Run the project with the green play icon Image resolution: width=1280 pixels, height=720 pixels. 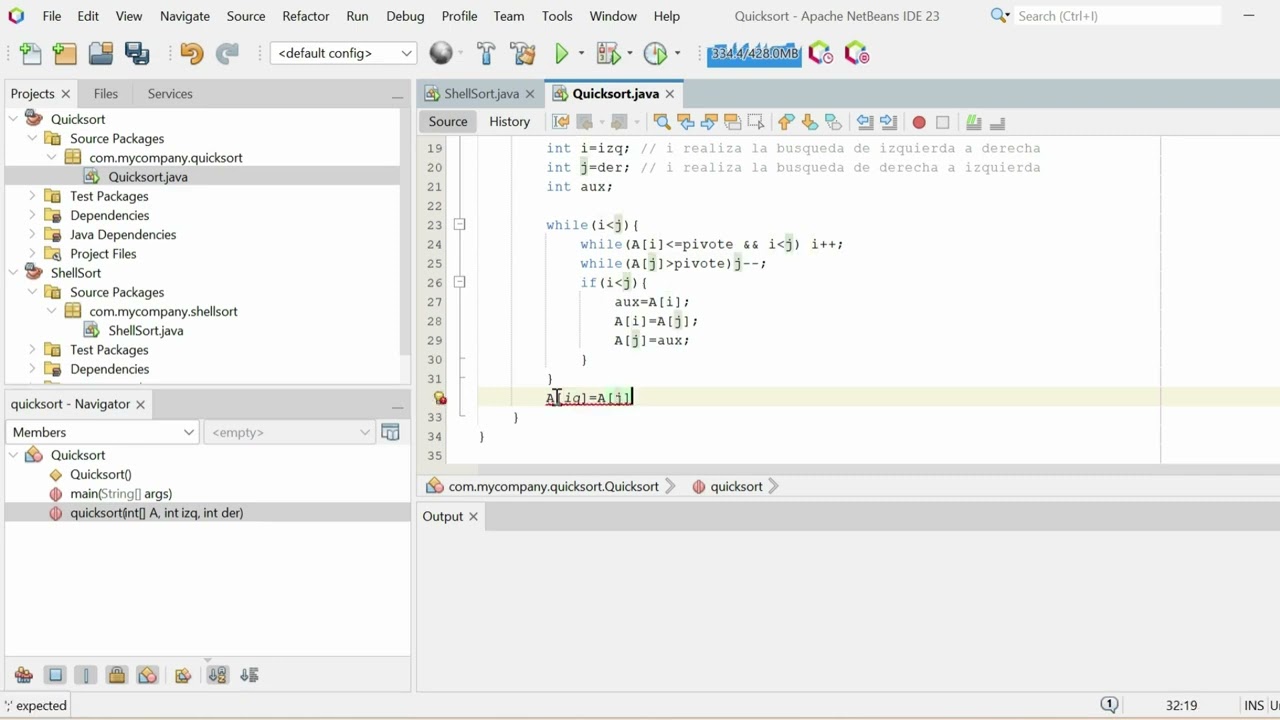(562, 54)
